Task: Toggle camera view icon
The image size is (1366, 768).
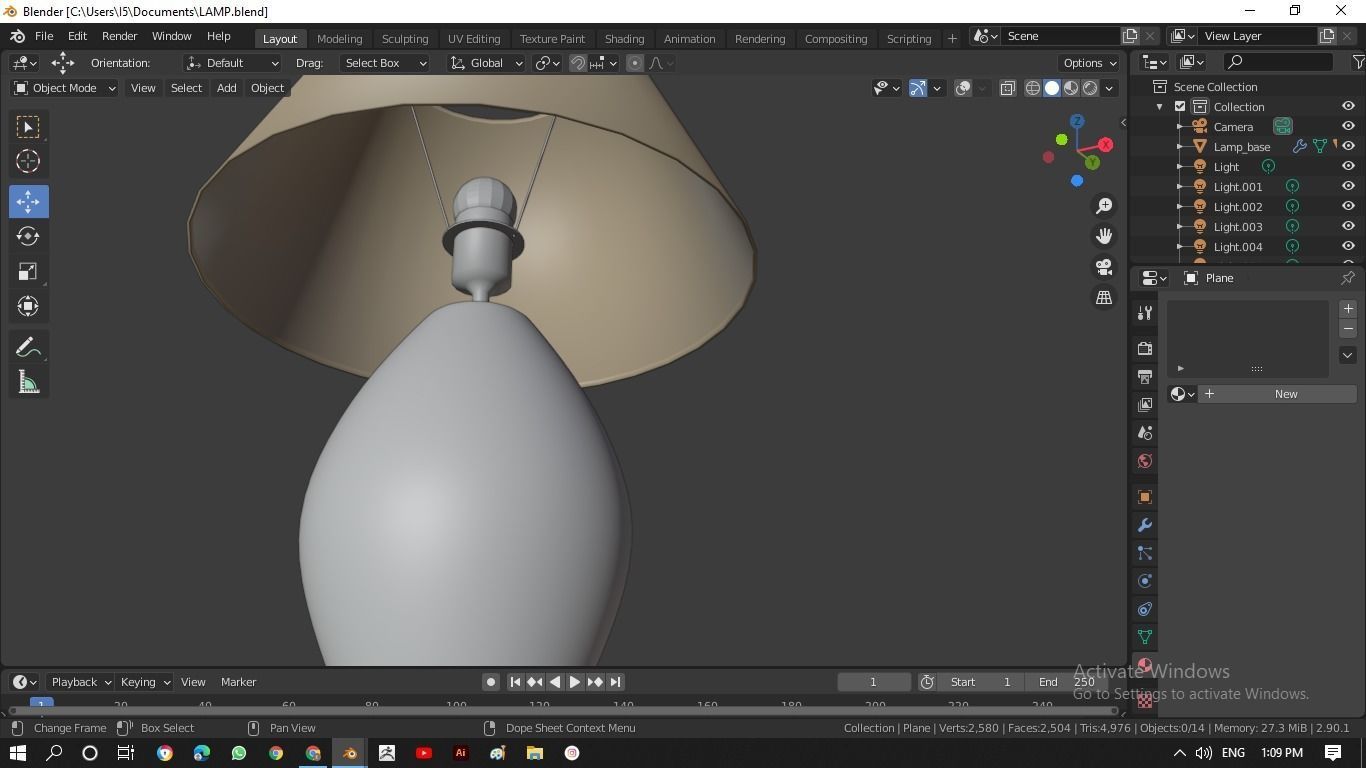Action: pyautogui.click(x=1104, y=267)
